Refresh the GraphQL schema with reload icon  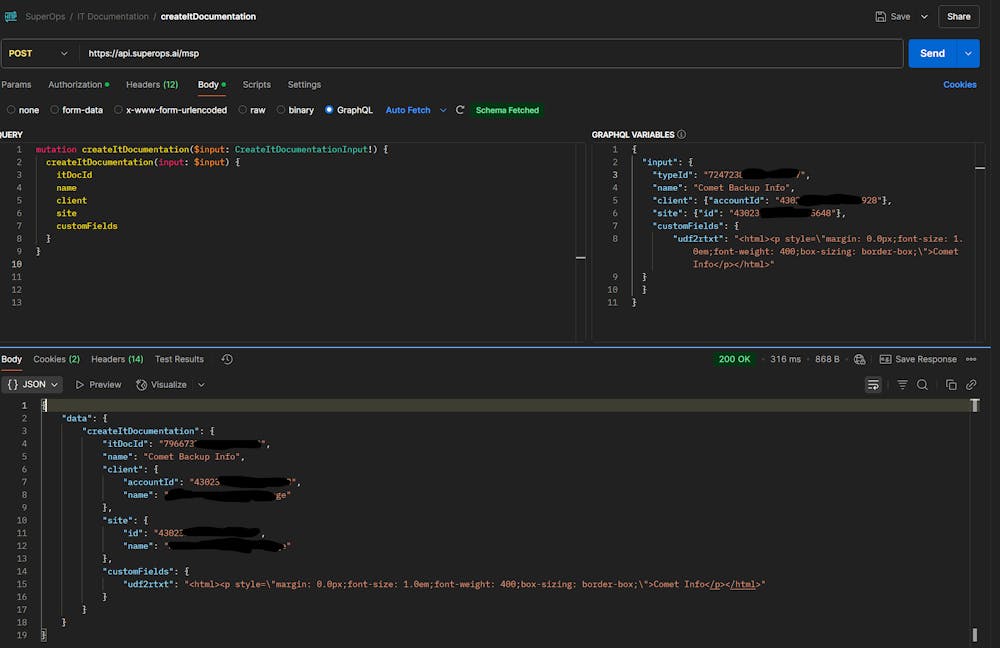pos(459,110)
